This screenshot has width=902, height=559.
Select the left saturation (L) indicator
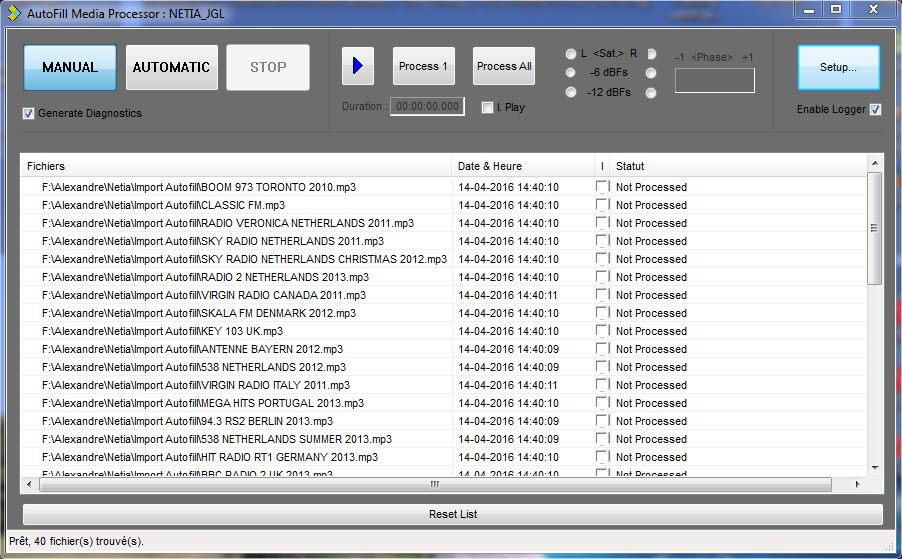[571, 54]
